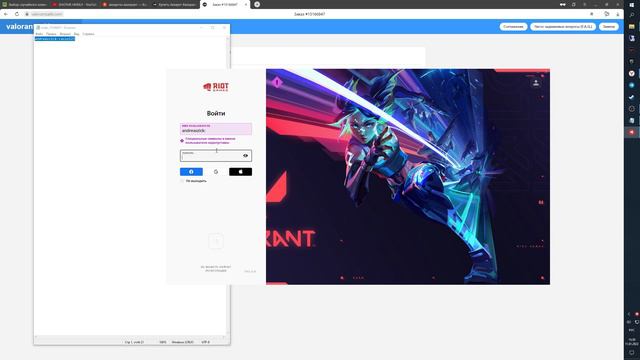This screenshot has width=640, height=360.
Task: Open the Справка menu in Notepad
Action: tap(88, 34)
